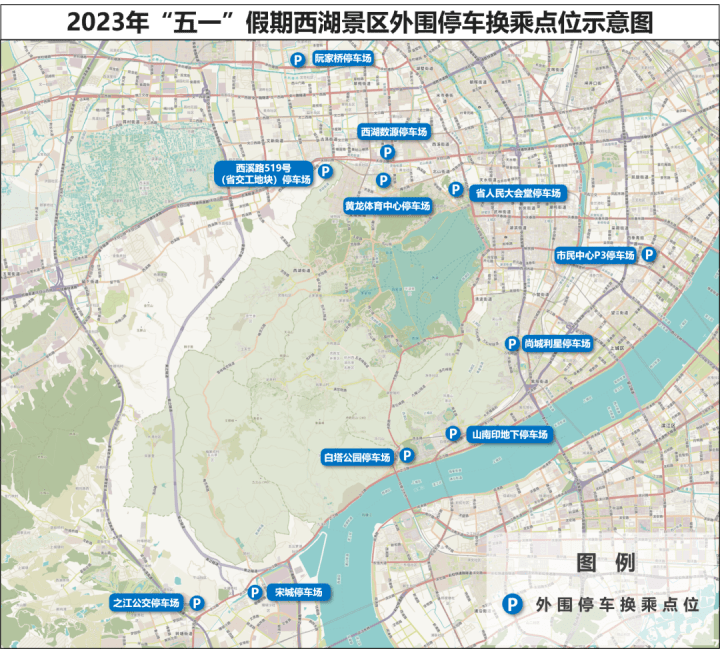Viewport: 720px width, 649px height.
Task: Click the P icon beside 白塔公园停车场
Action: (407, 456)
